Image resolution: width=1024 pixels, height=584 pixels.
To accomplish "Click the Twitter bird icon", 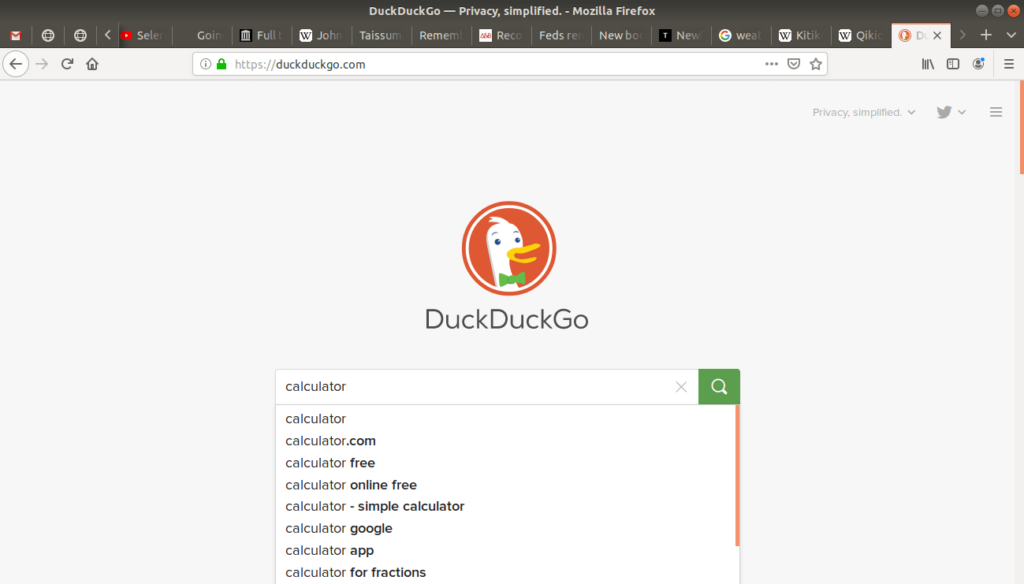I will coord(944,112).
